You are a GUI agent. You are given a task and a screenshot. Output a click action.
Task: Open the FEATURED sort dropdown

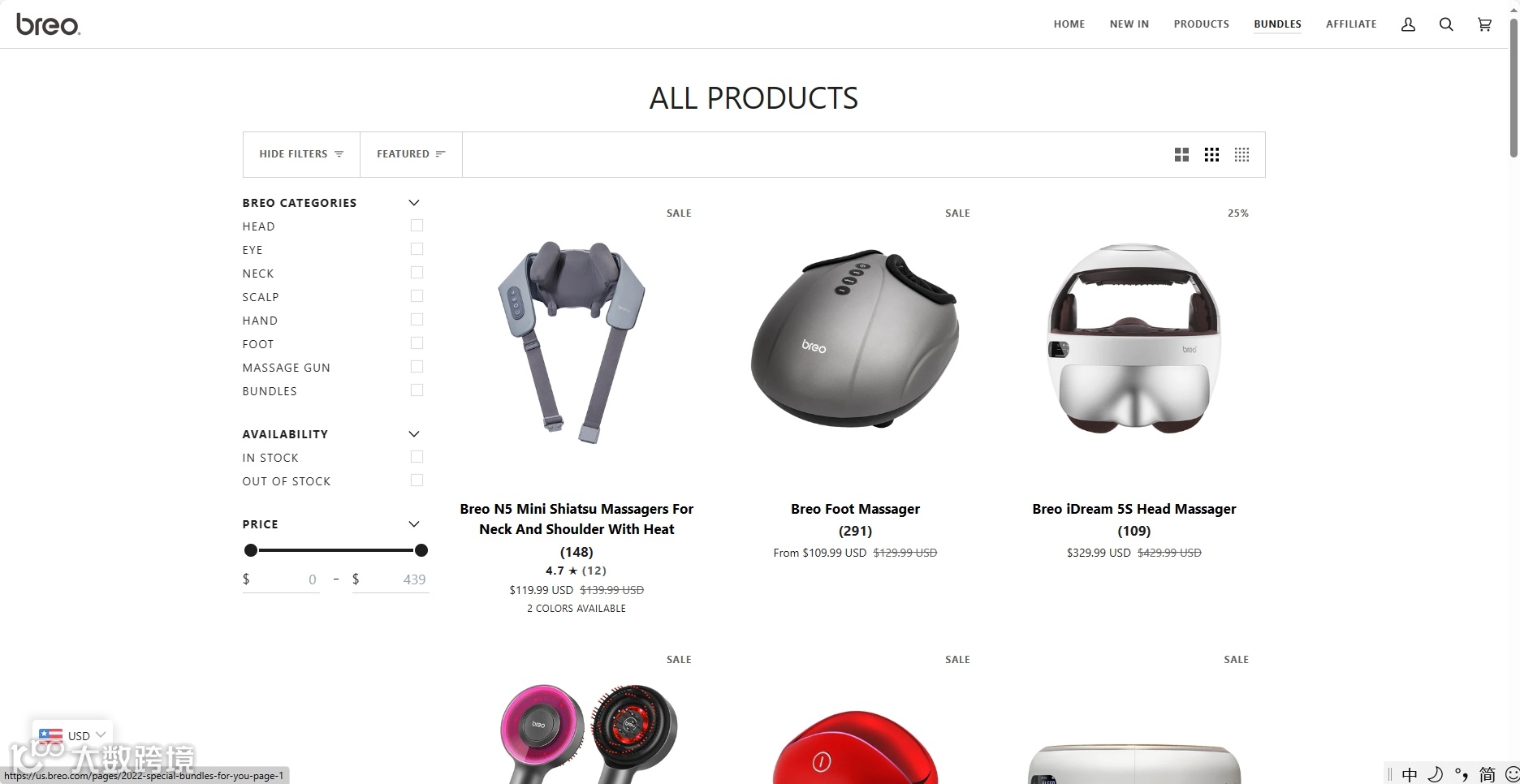pos(411,154)
